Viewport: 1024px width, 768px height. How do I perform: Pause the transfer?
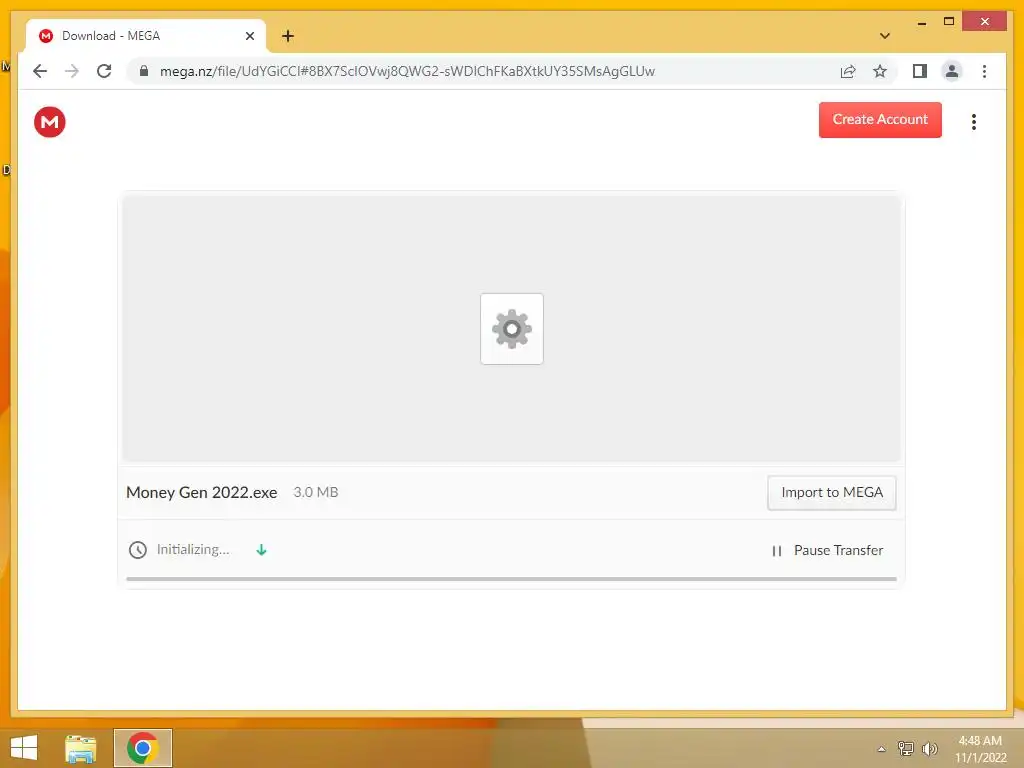point(827,551)
